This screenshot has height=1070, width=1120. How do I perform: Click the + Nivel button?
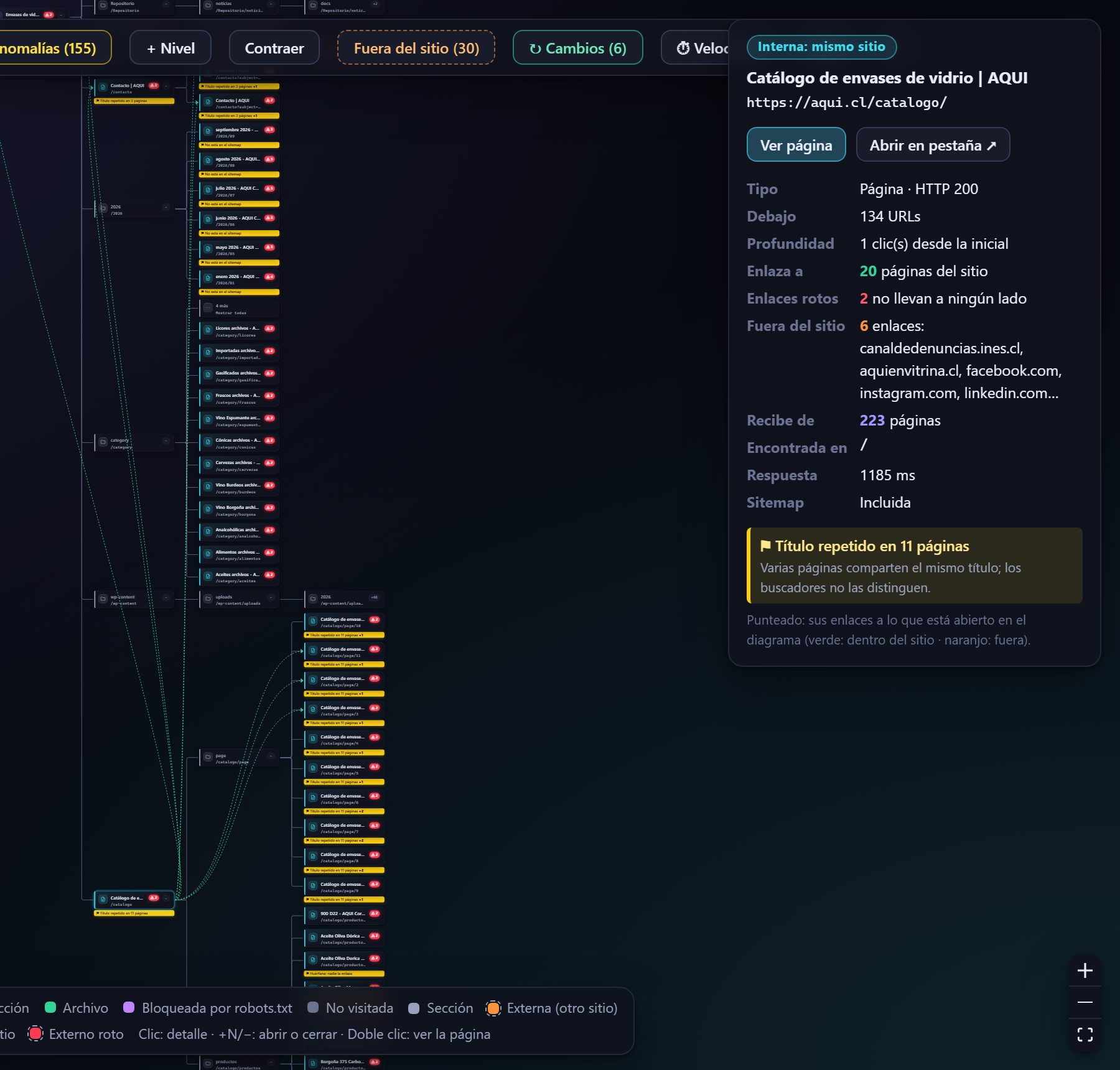click(170, 48)
